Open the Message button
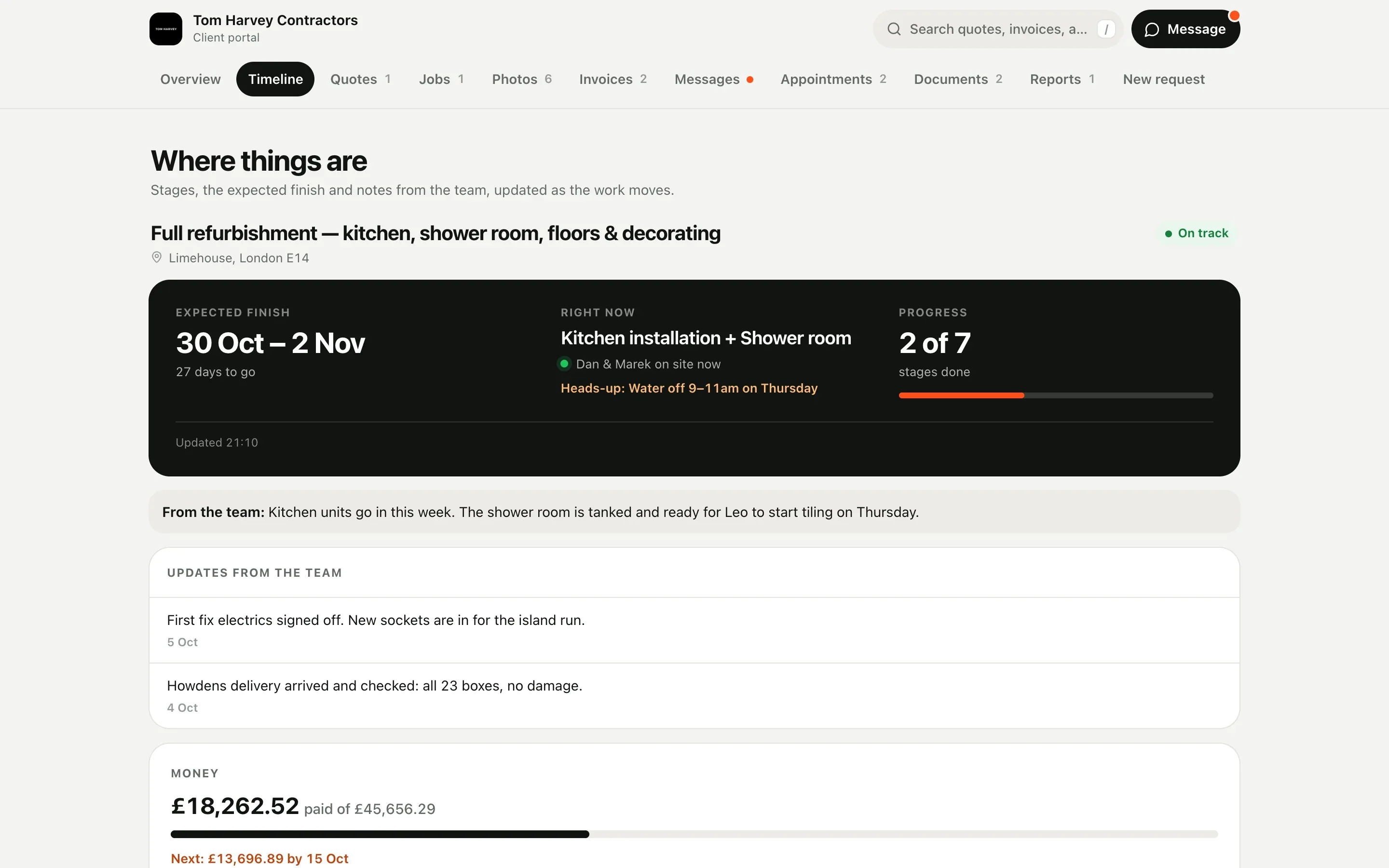The image size is (1389, 868). [1185, 29]
